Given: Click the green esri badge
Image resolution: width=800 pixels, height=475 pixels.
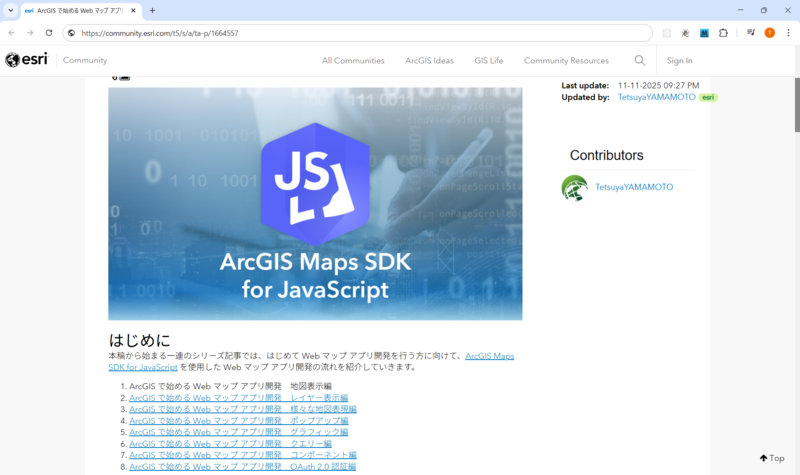Looking at the screenshot, I should point(708,97).
